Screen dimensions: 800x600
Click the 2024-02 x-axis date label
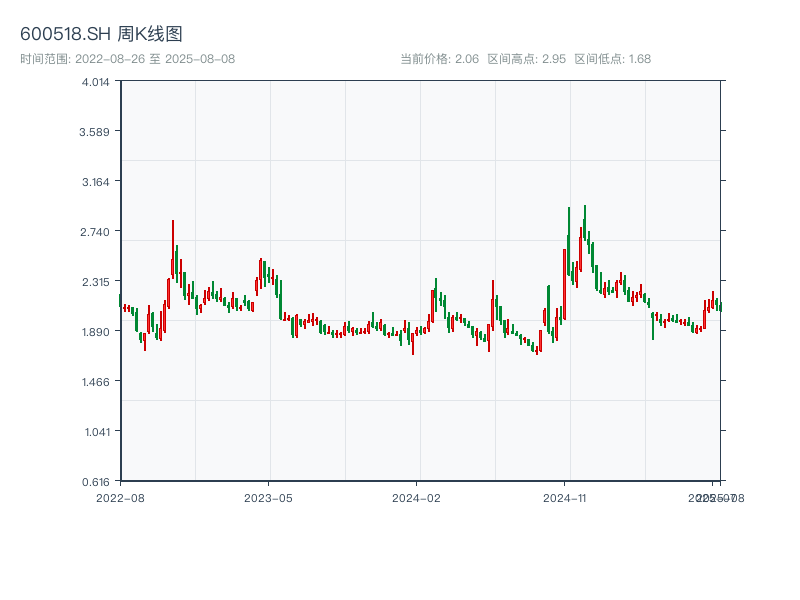(x=417, y=497)
